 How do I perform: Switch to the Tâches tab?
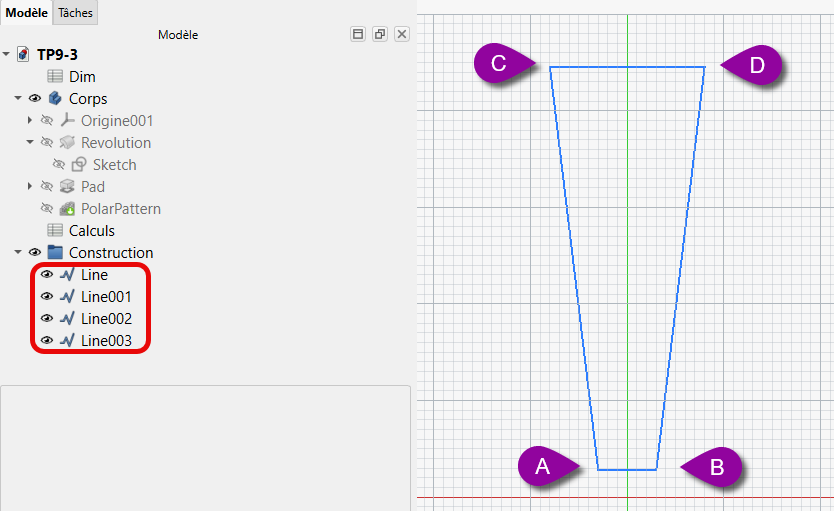click(x=75, y=12)
